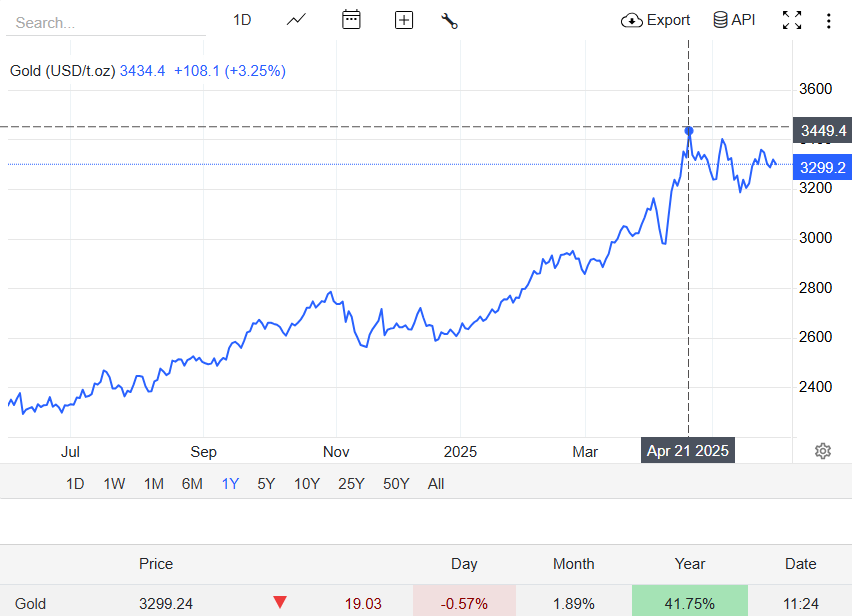Select the 6M range tab

coord(192,483)
